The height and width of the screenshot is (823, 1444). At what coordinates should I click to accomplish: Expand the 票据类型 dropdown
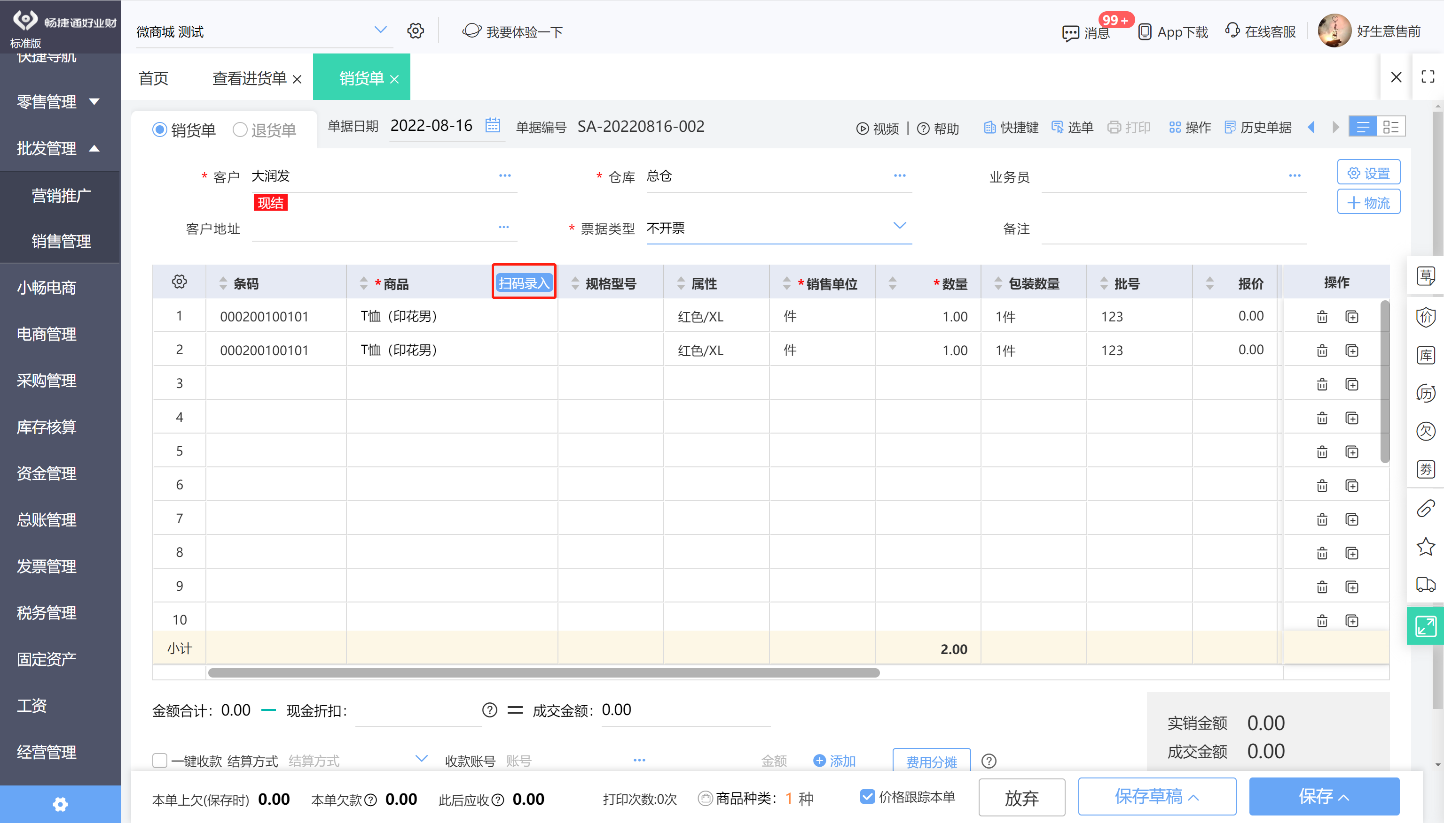[x=899, y=226]
